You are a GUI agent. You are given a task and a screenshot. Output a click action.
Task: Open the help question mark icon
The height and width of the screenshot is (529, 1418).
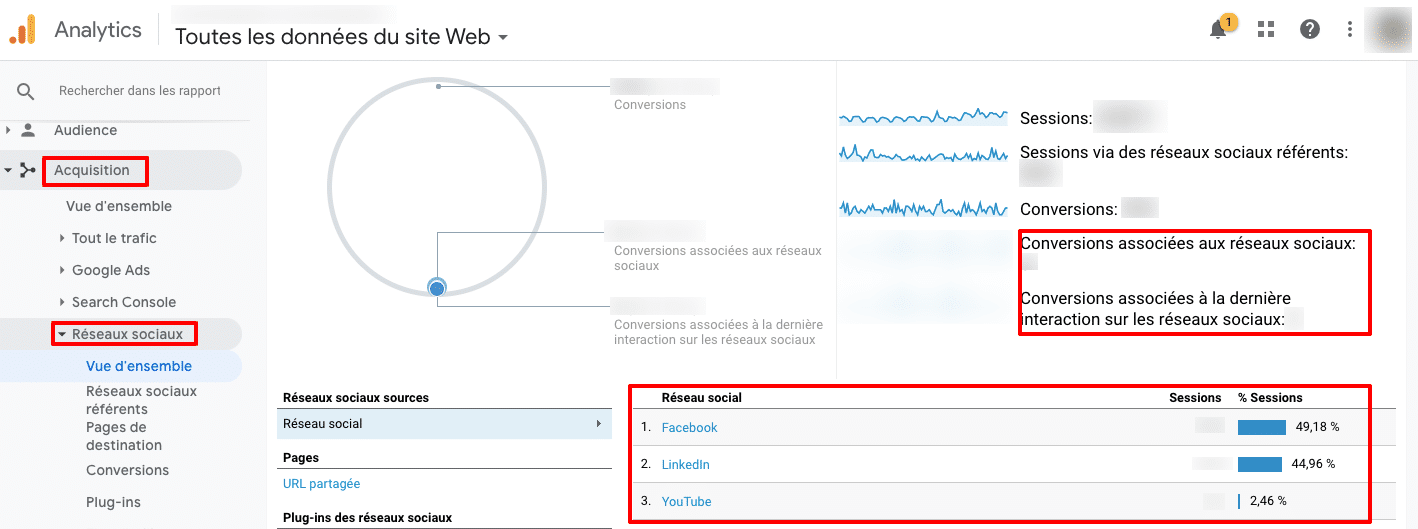coord(1310,29)
